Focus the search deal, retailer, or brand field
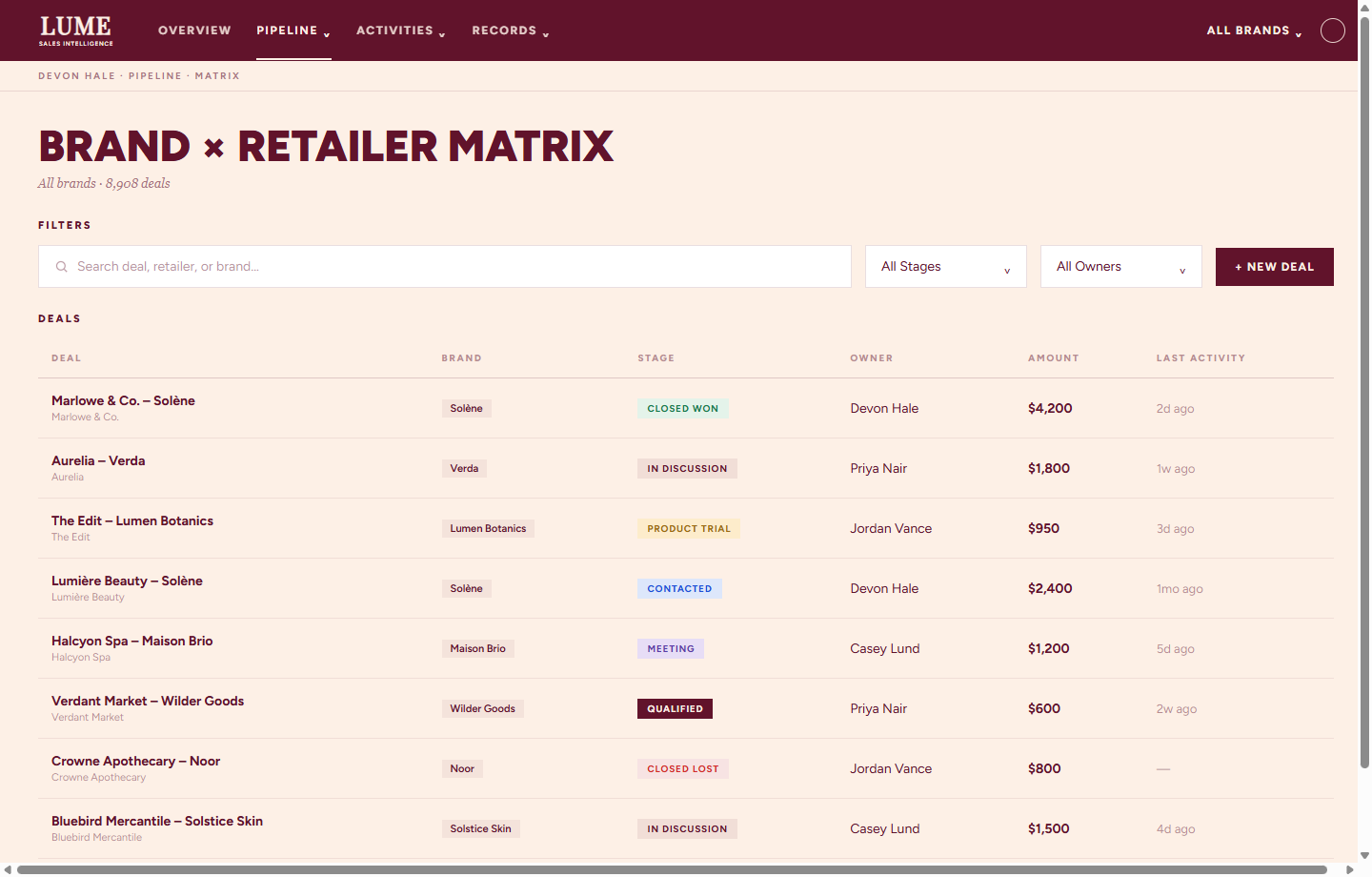The height and width of the screenshot is (877, 1372). click(445, 267)
